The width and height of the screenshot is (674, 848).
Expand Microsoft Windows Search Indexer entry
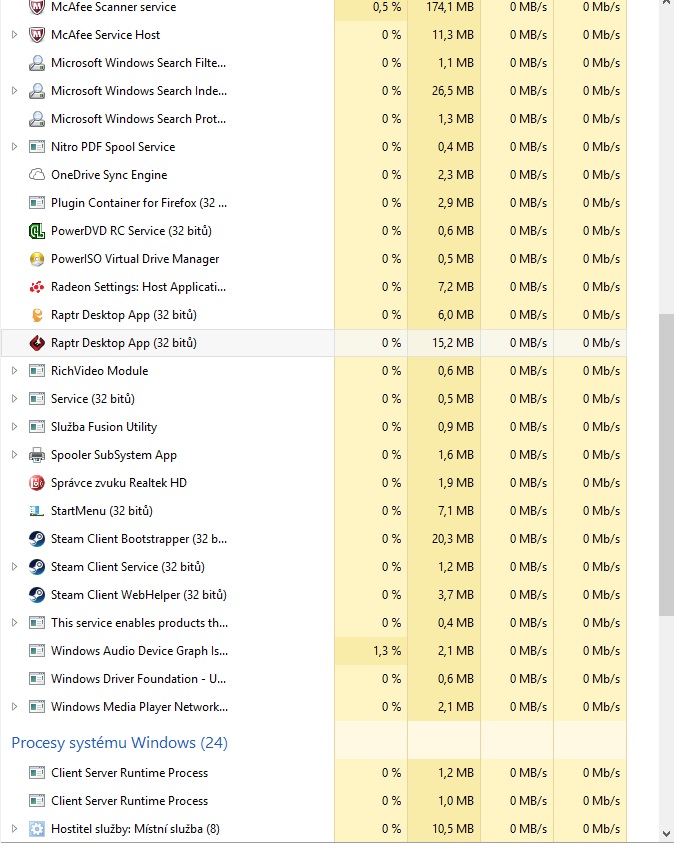[x=14, y=91]
